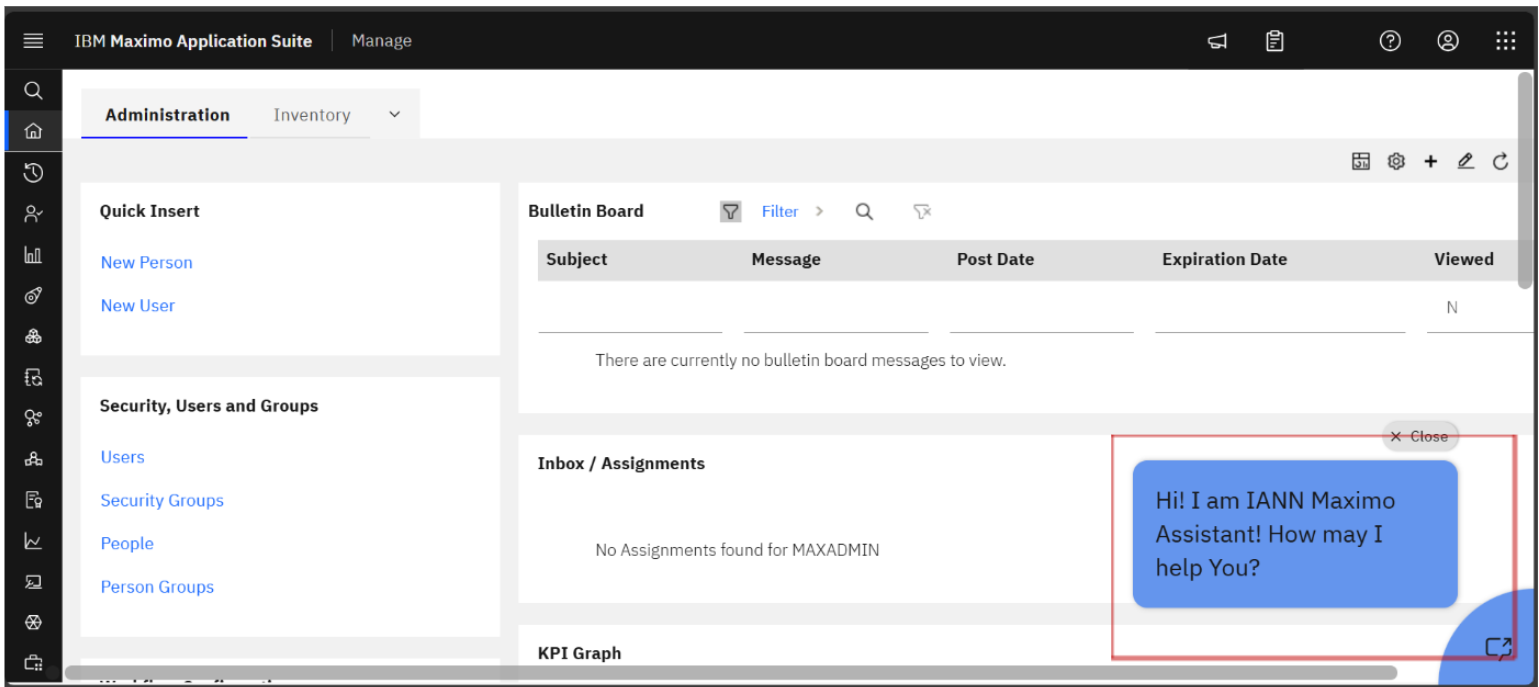The height and width of the screenshot is (687, 1539).
Task: Refresh the Start Center
Action: pos(1500,161)
